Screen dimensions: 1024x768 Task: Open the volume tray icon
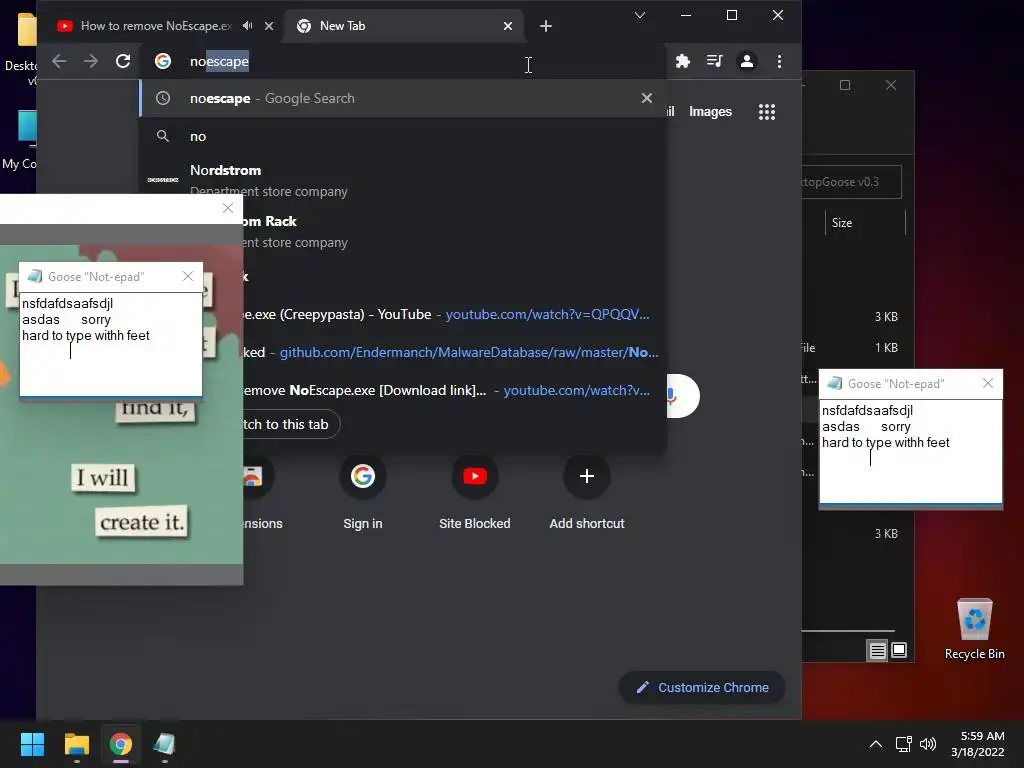click(x=927, y=744)
